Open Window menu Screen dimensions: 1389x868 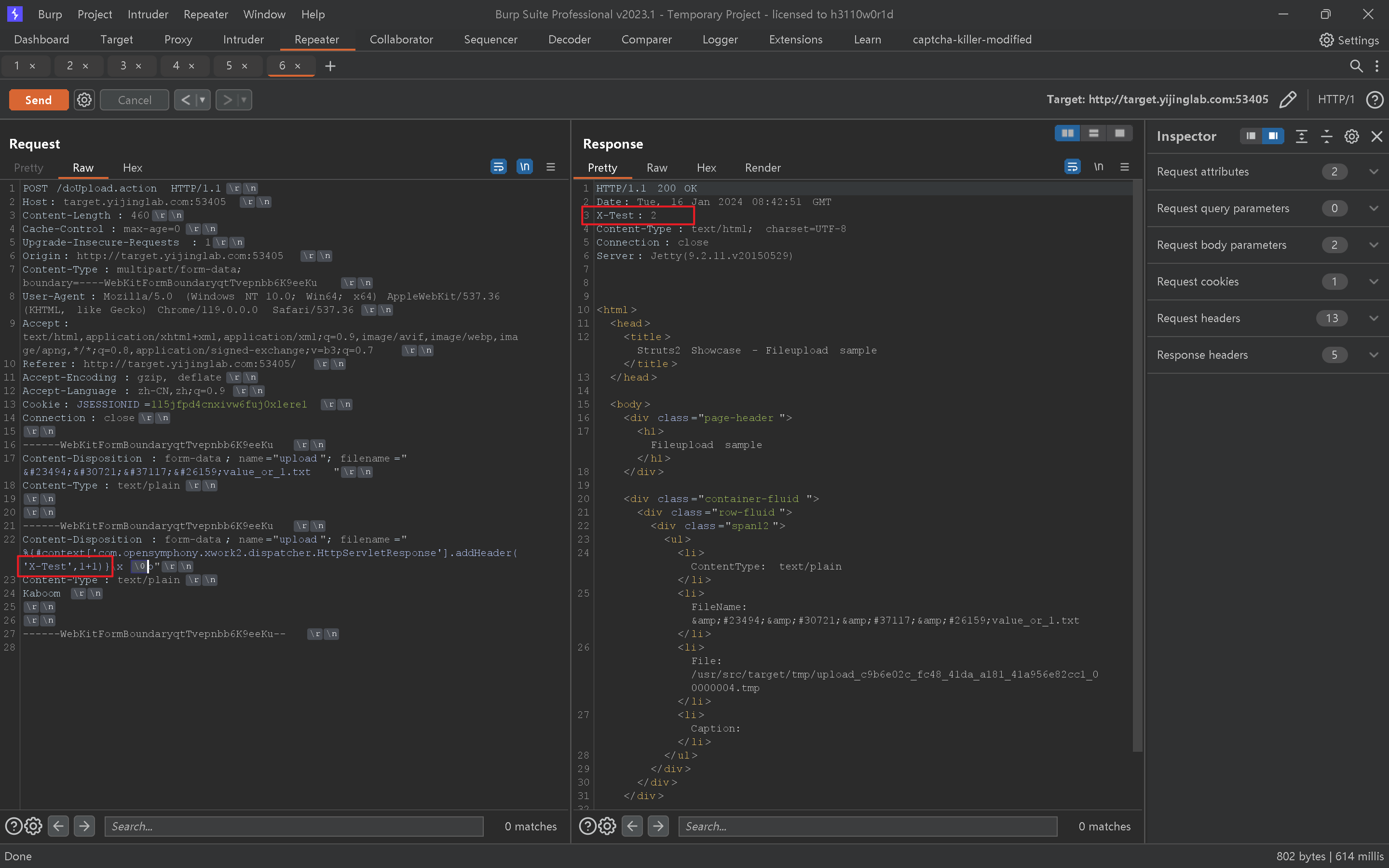(264, 14)
